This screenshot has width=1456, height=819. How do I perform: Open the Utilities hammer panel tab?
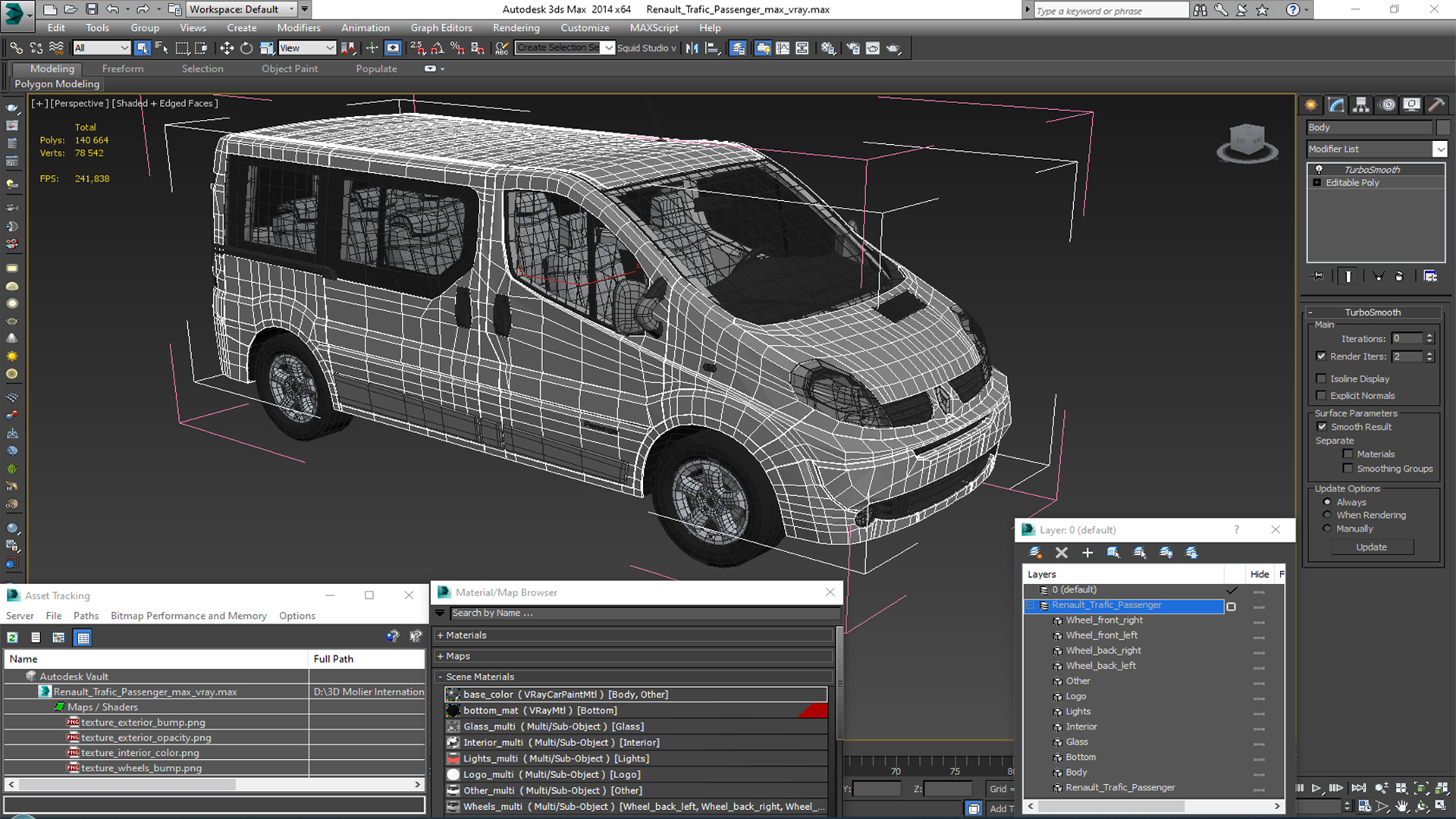point(1436,105)
